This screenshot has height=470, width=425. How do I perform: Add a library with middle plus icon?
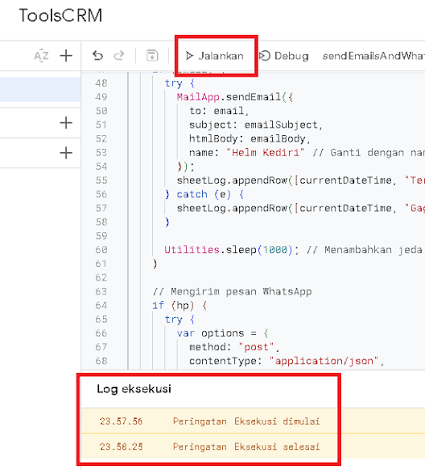coord(66,123)
